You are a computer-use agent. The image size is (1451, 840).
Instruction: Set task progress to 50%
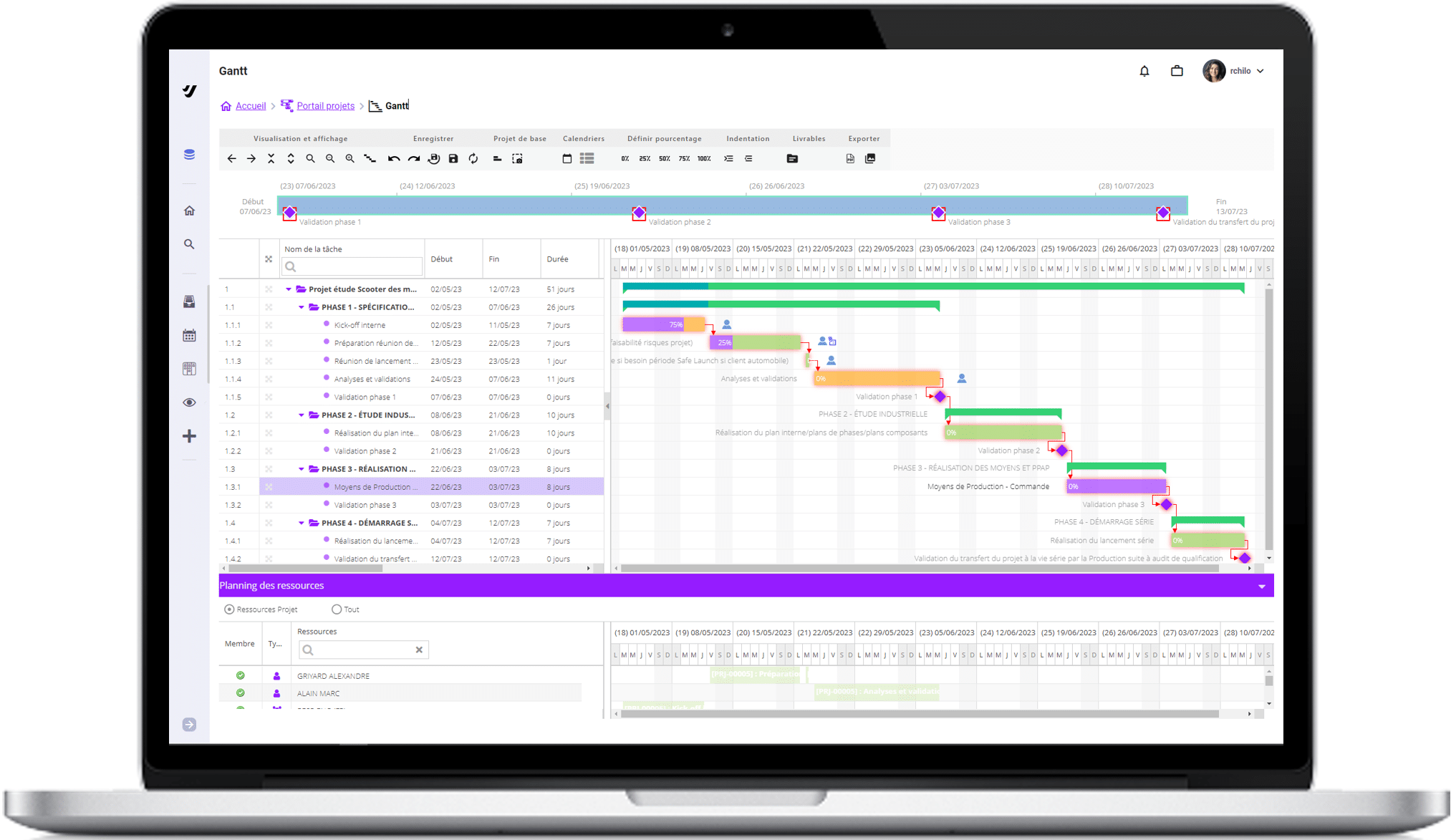pyautogui.click(x=665, y=159)
